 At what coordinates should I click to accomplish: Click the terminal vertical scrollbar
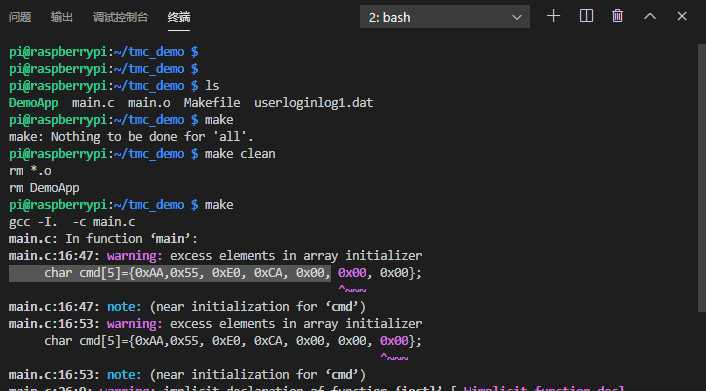tap(701, 177)
